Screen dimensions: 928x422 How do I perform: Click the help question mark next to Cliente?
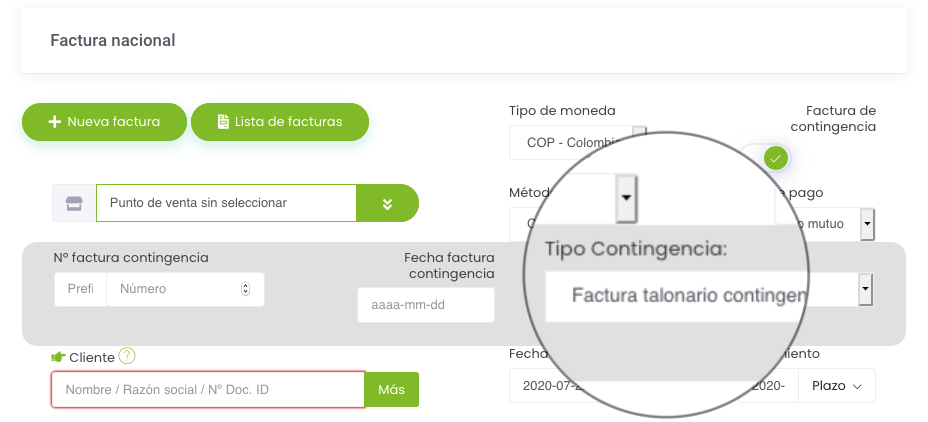127,356
